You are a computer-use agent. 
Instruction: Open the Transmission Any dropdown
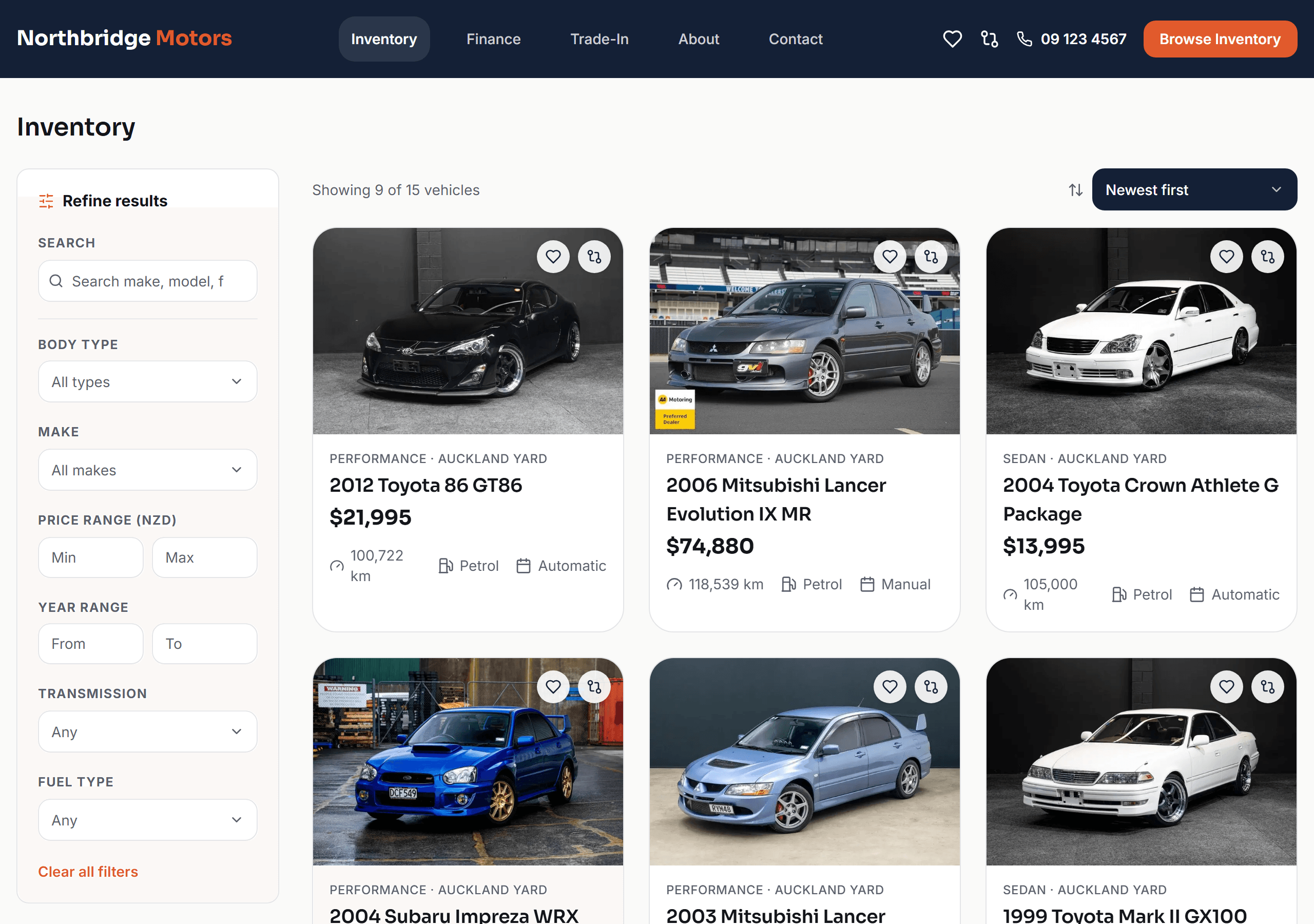(x=148, y=731)
